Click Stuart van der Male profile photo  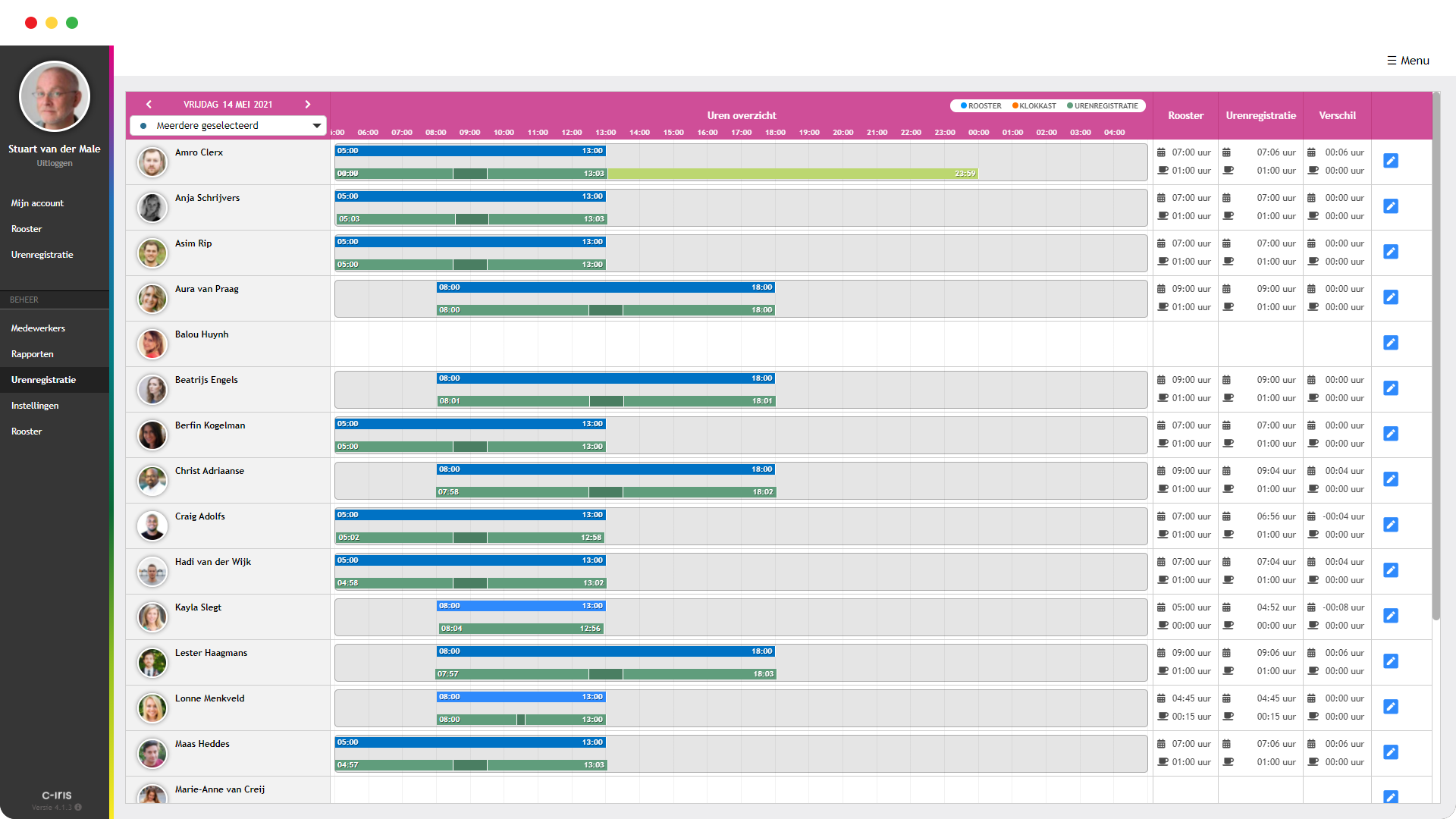pos(55,96)
